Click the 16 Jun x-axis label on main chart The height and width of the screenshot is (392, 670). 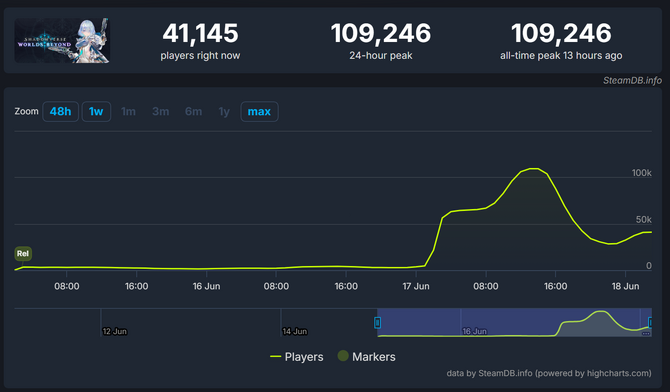[206, 286]
